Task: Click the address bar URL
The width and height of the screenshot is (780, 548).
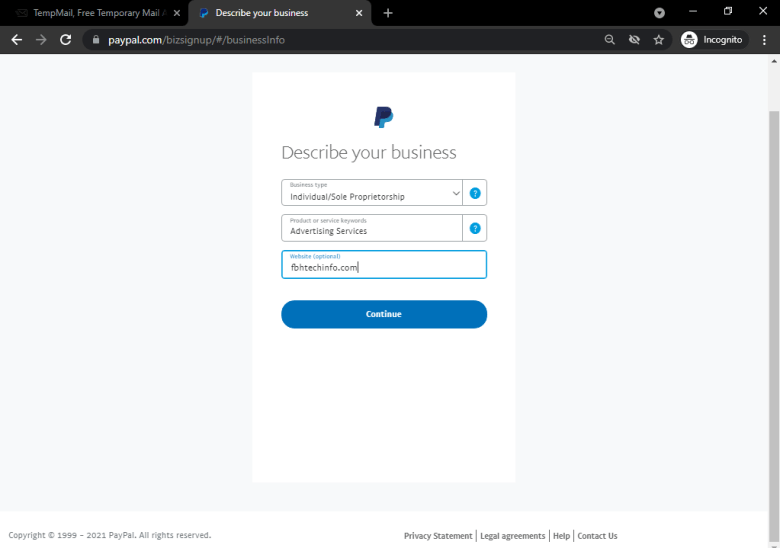Action: coord(196,40)
